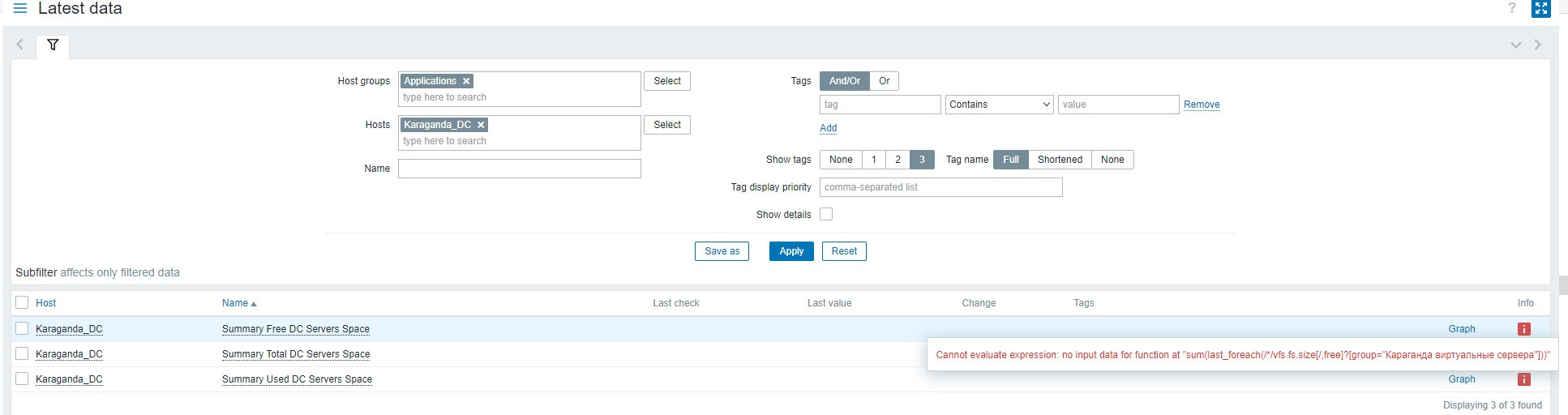Screen dimensions: 1568x415
Task: Set tag name display to Shortened
Action: [x=1060, y=160]
